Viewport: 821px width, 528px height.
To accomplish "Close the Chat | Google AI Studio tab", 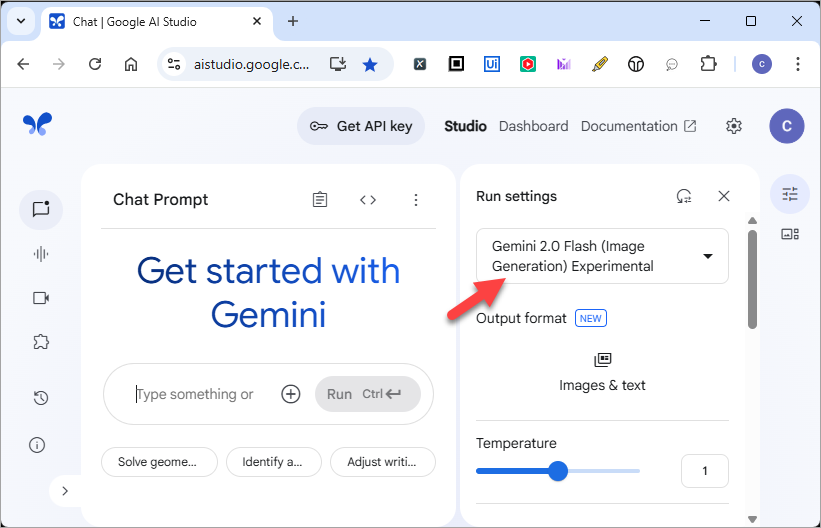I will (257, 21).
